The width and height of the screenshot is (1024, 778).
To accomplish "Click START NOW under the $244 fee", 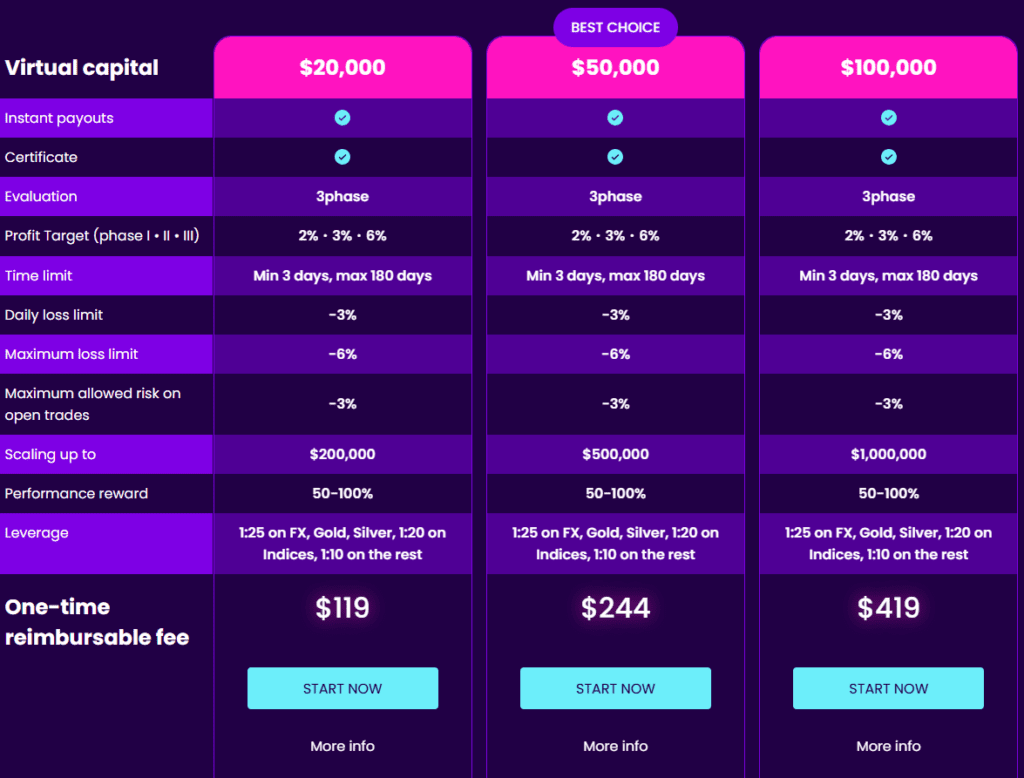I will tap(615, 688).
